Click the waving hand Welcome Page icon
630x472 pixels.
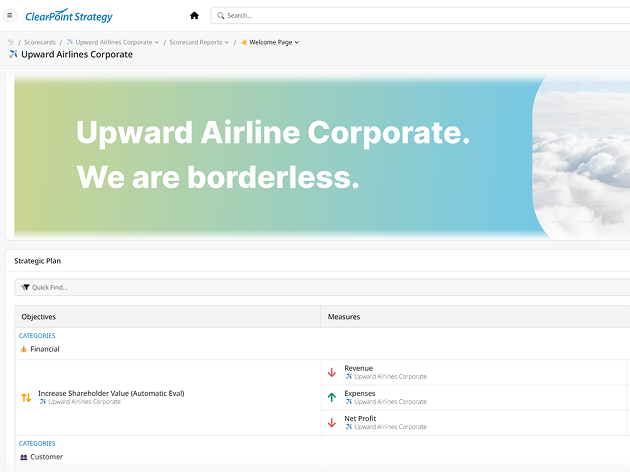pyautogui.click(x=244, y=42)
